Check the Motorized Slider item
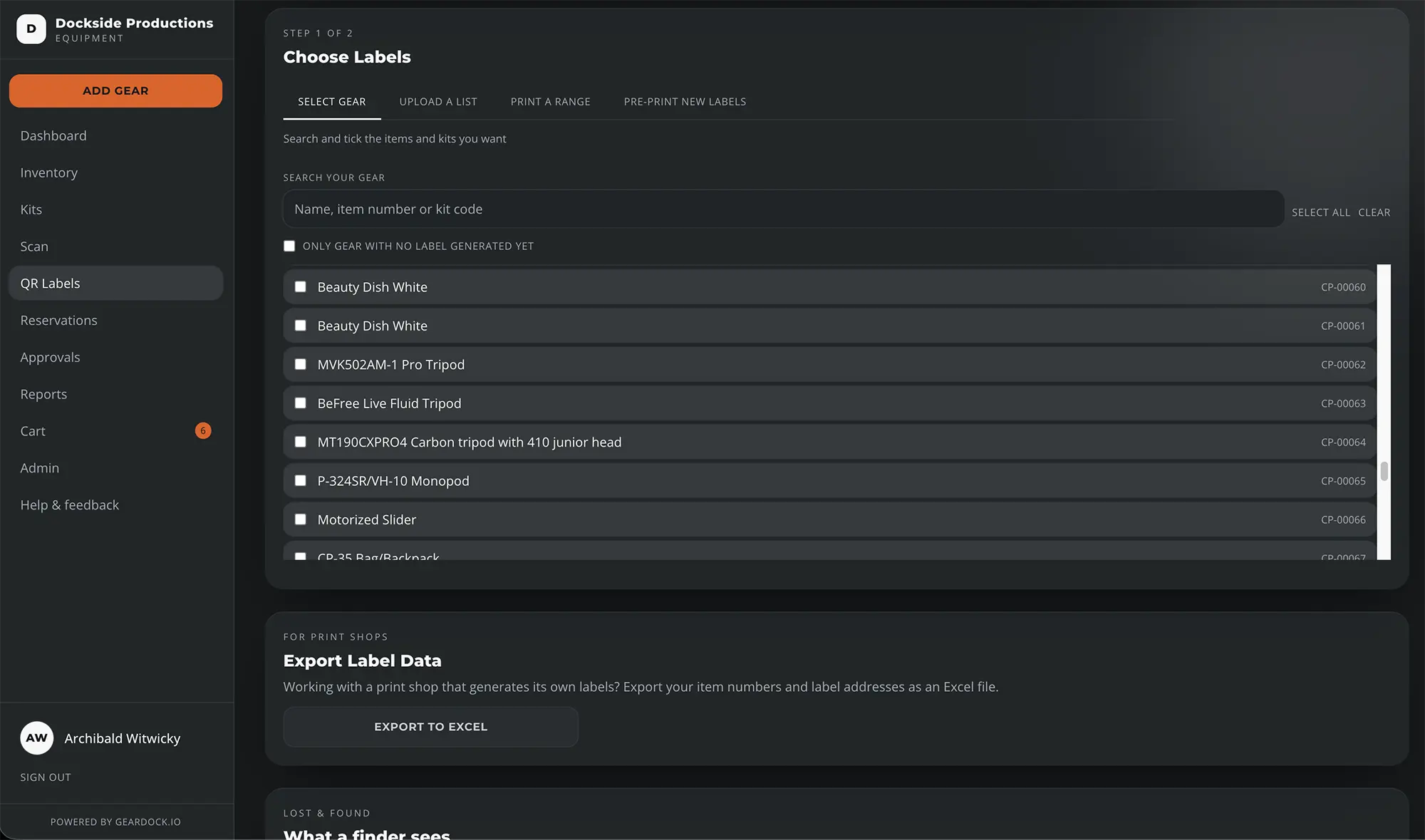The width and height of the screenshot is (1425, 840). [x=301, y=519]
